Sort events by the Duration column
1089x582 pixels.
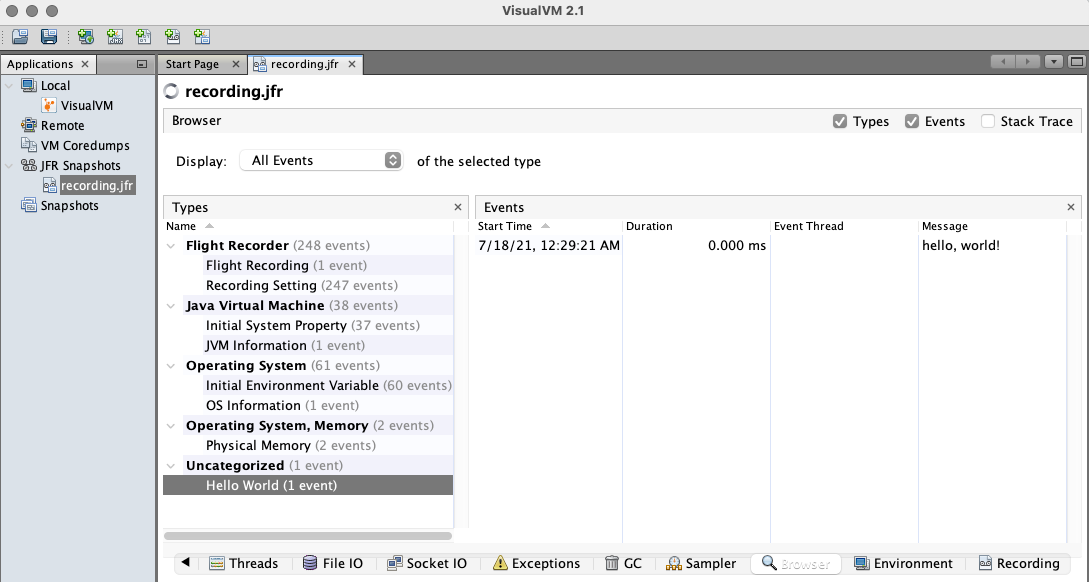click(x=649, y=226)
